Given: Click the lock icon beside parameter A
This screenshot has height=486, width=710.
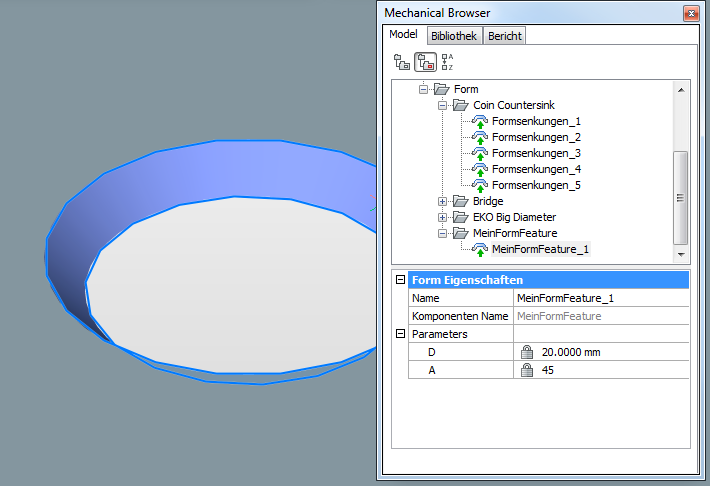Looking at the screenshot, I should 527,370.
